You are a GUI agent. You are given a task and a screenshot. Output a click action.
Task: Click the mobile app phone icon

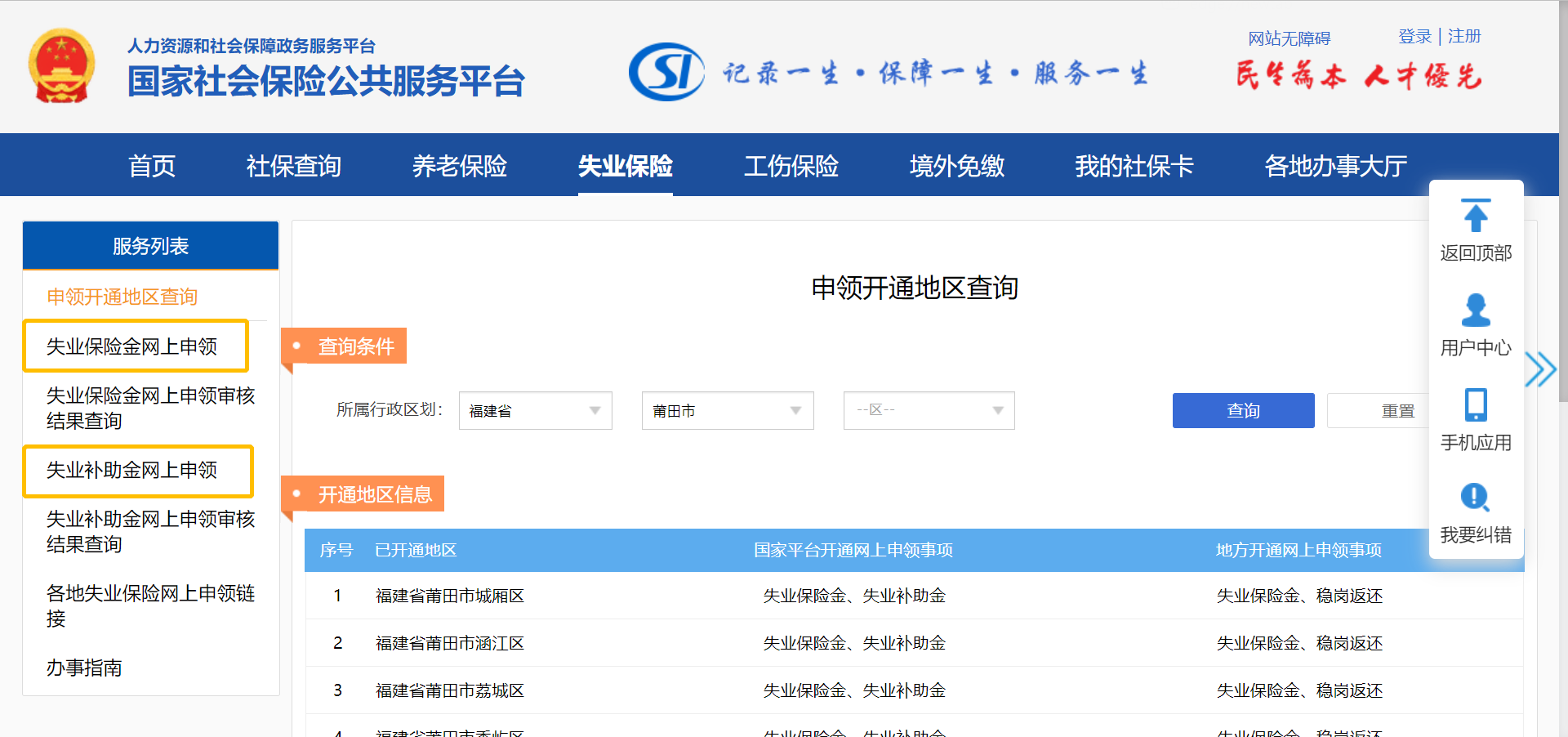tap(1475, 405)
